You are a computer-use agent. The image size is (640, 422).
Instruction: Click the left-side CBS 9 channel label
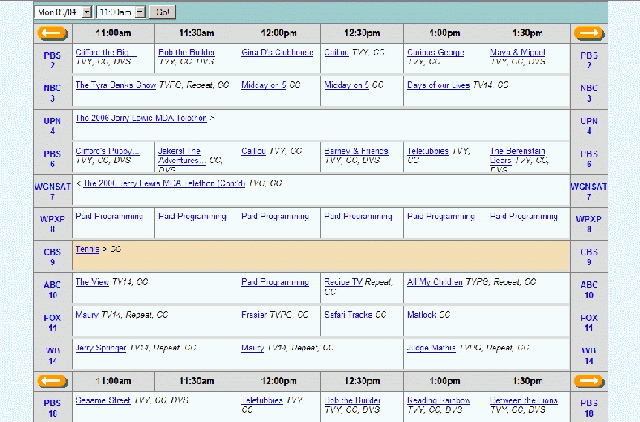coord(52,257)
